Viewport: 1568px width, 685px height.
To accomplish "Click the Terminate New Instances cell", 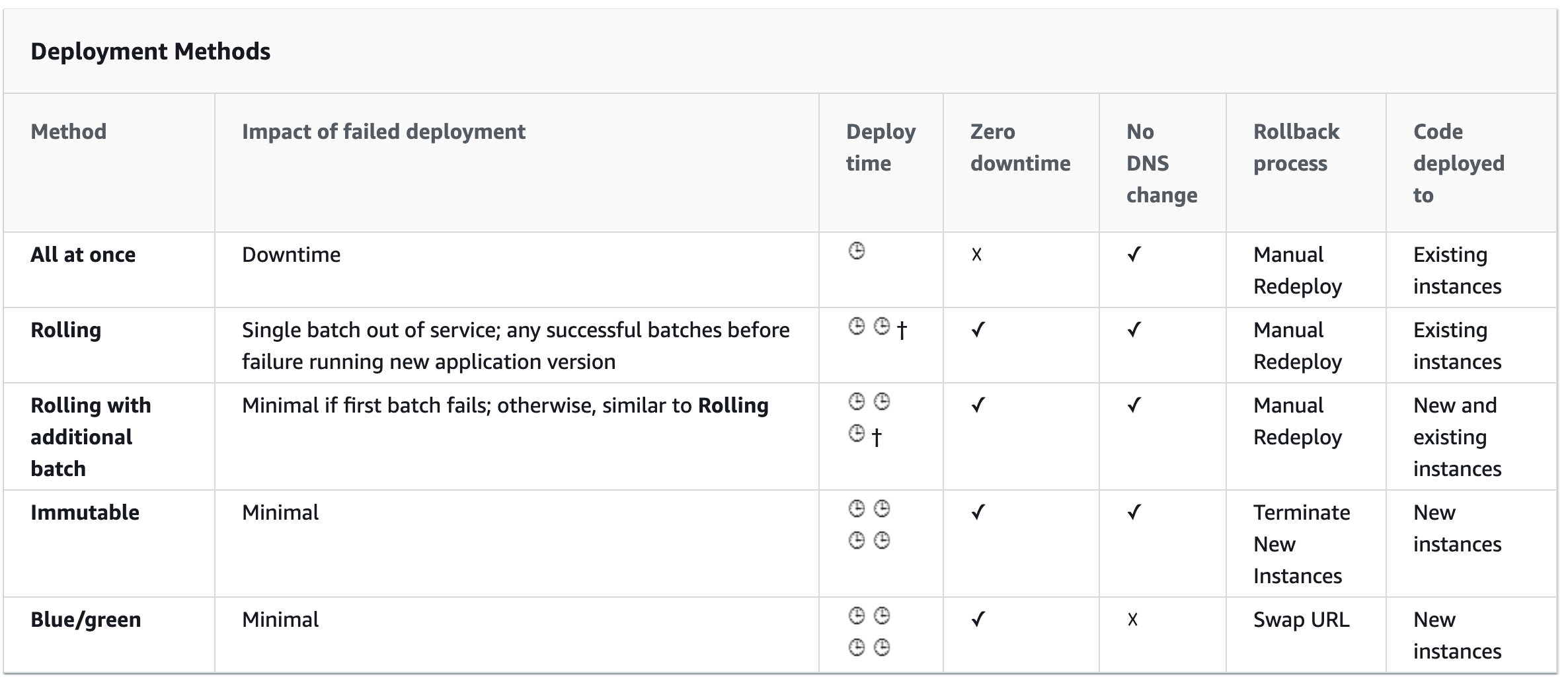I will tap(1301, 544).
